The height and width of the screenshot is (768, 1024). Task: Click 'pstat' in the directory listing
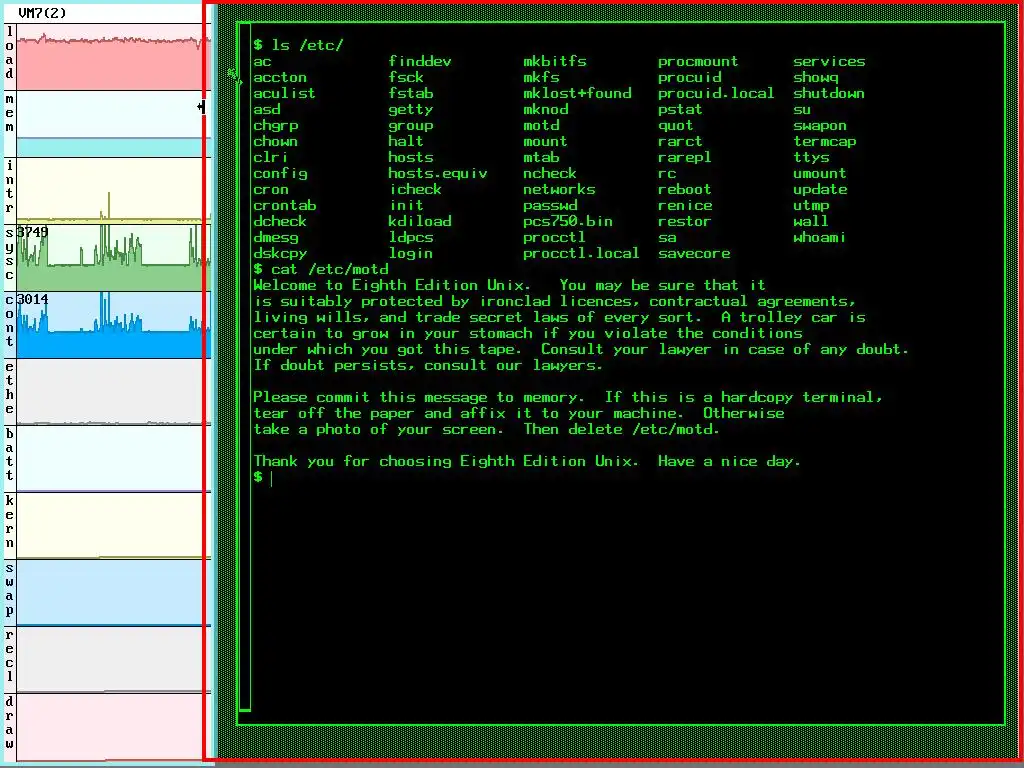click(680, 109)
